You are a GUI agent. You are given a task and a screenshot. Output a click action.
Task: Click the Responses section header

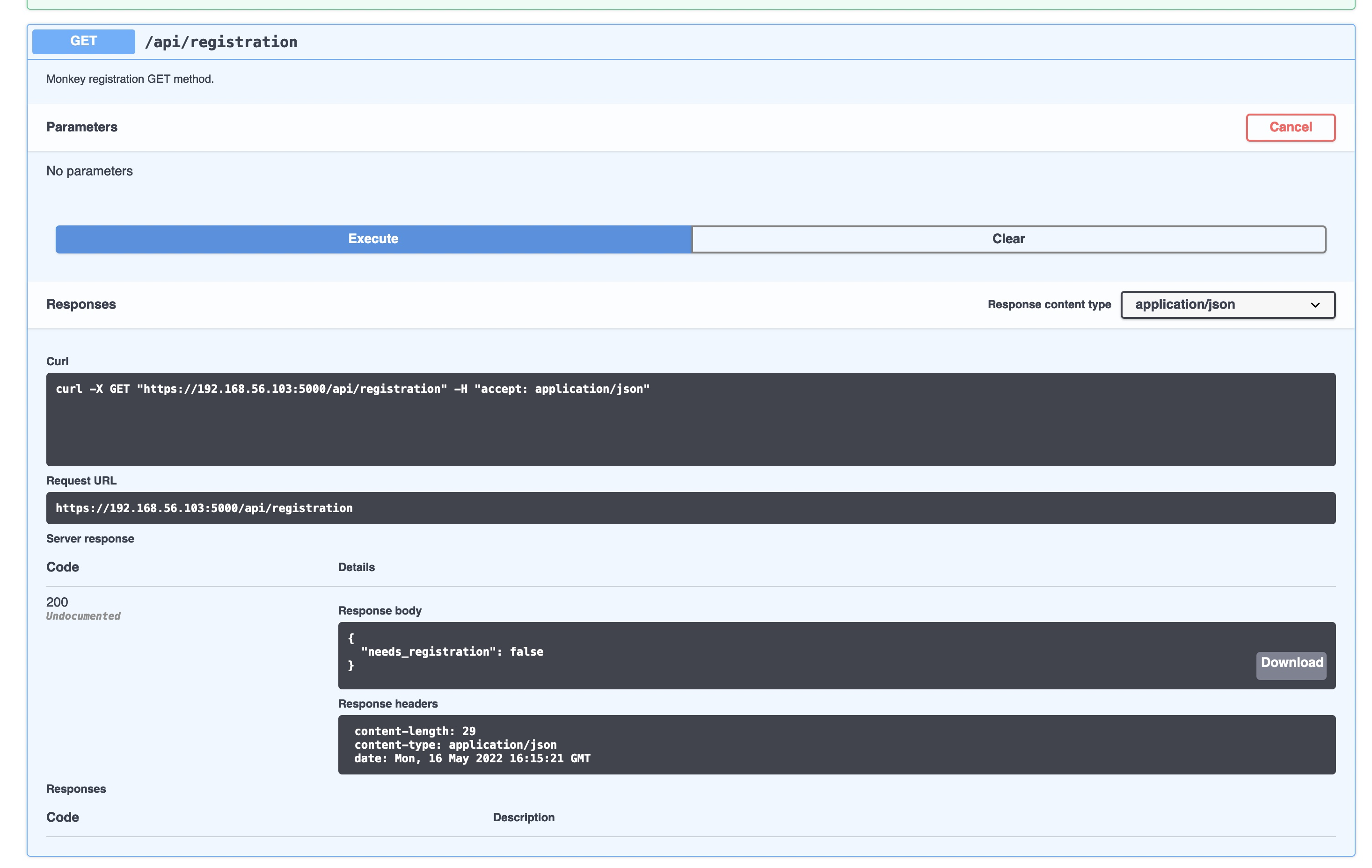pos(81,304)
